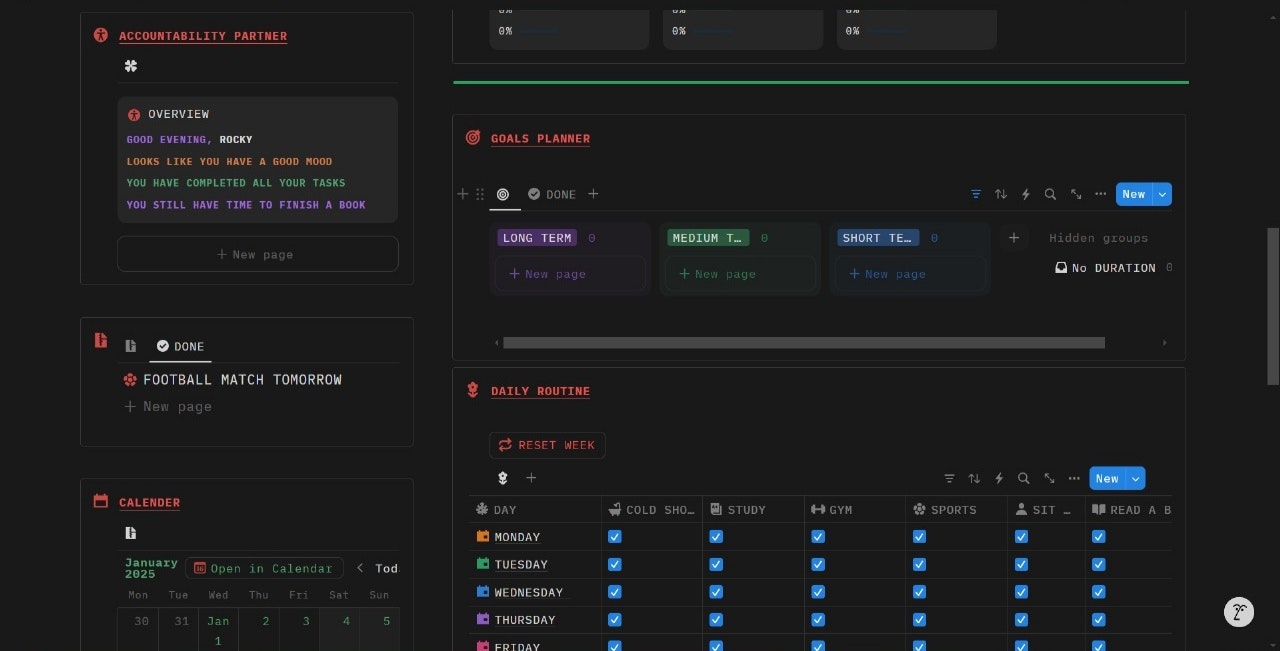Open sort options in Daily Routine
The width and height of the screenshot is (1280, 651).
[x=974, y=478]
